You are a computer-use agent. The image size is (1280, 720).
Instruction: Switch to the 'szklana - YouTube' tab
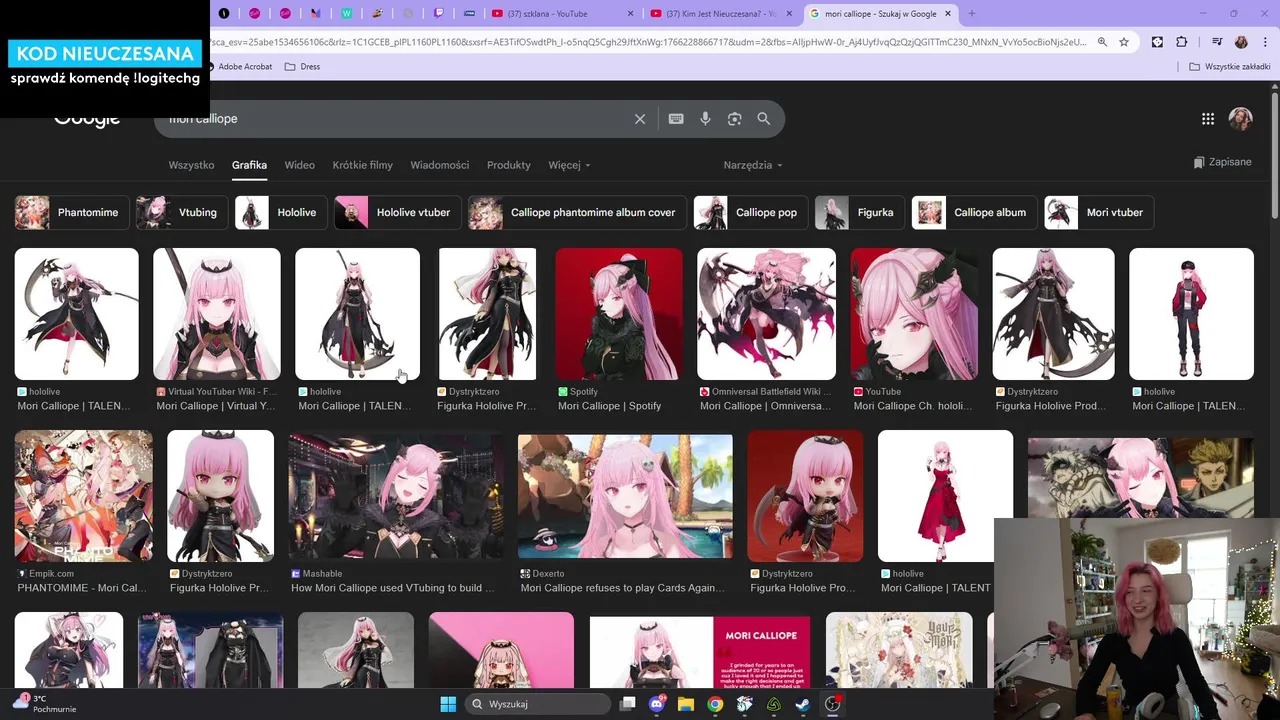coord(564,14)
